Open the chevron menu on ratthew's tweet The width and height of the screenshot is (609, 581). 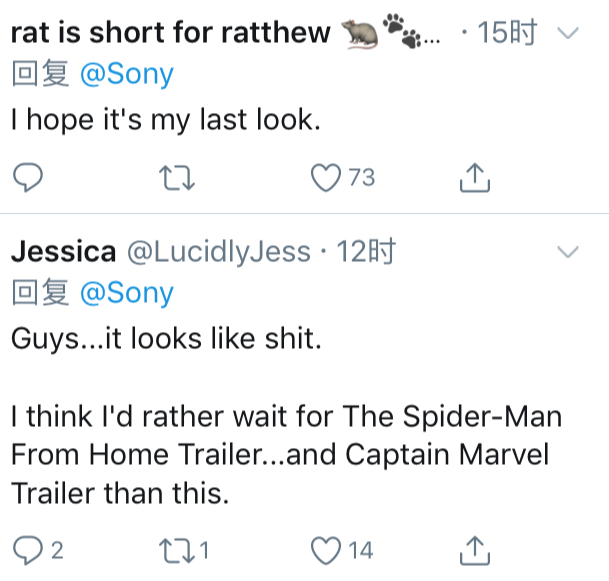568,33
